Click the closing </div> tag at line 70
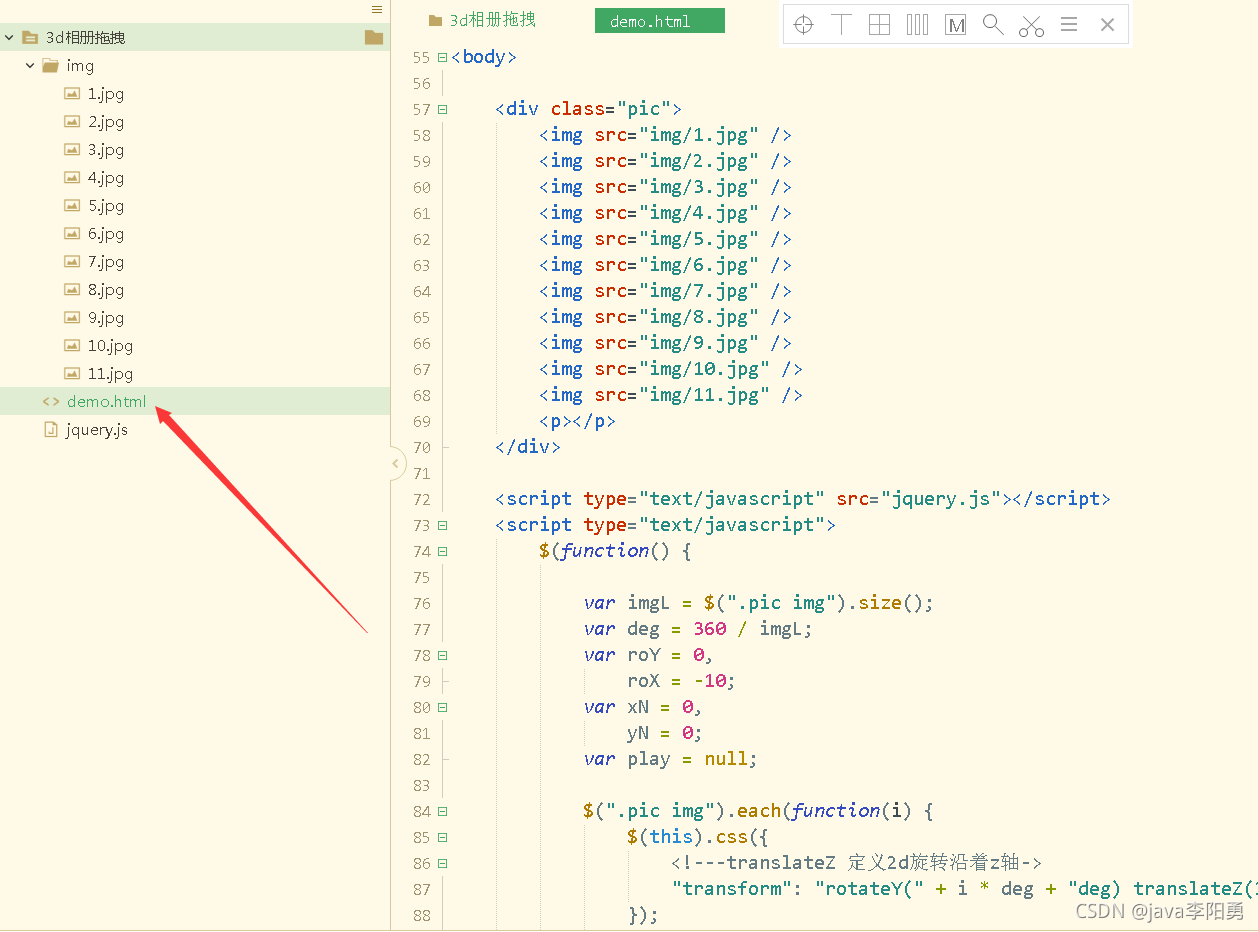 (528, 447)
